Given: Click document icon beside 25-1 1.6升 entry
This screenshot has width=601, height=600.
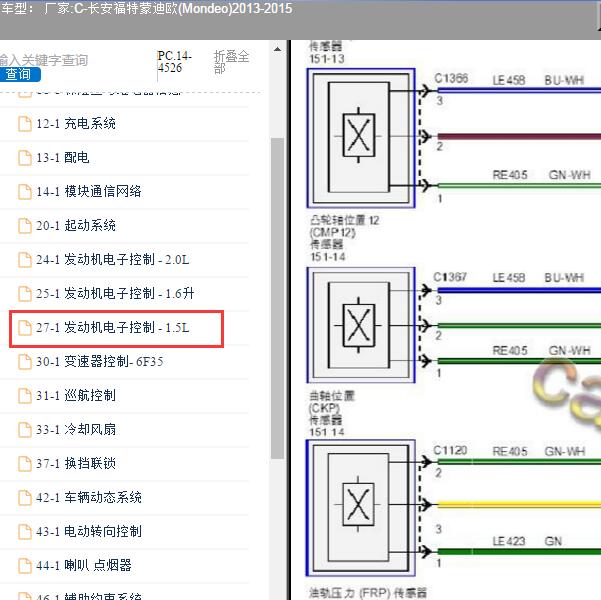Looking at the screenshot, I should [x=25, y=294].
